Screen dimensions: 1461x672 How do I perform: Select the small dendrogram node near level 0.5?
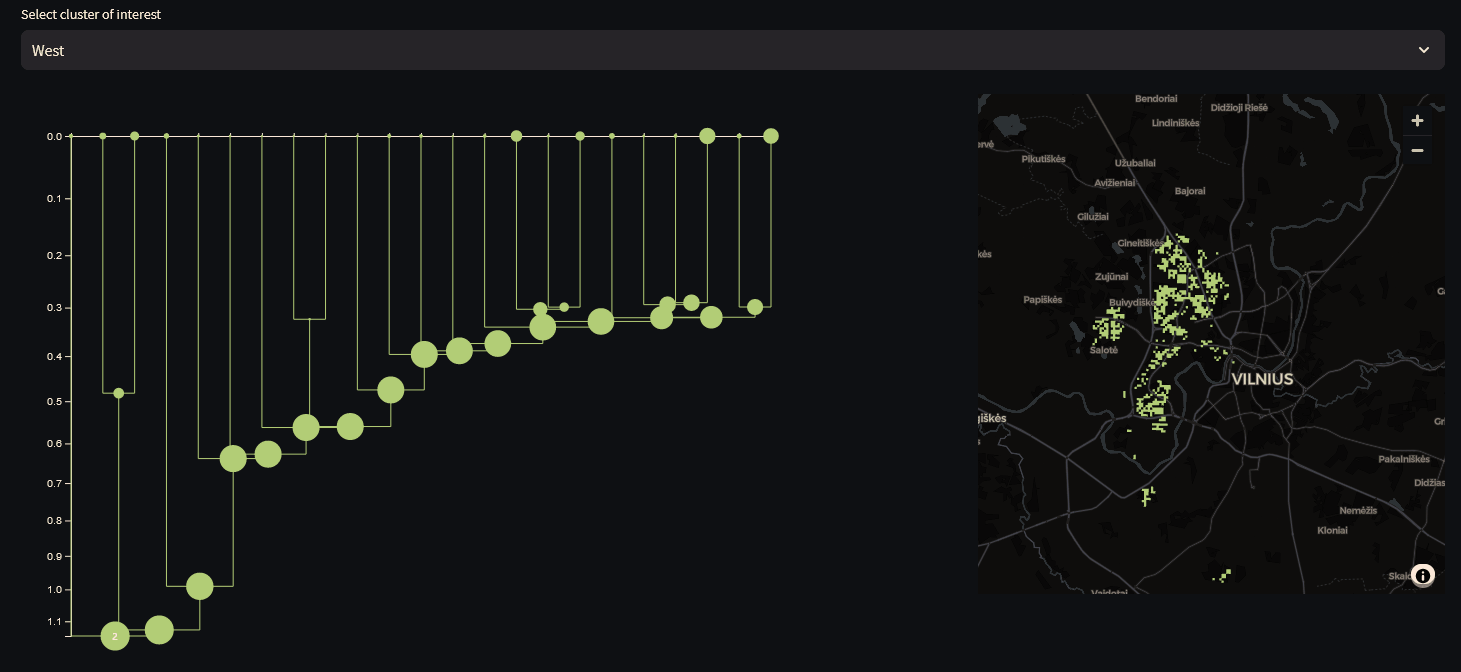(119, 393)
